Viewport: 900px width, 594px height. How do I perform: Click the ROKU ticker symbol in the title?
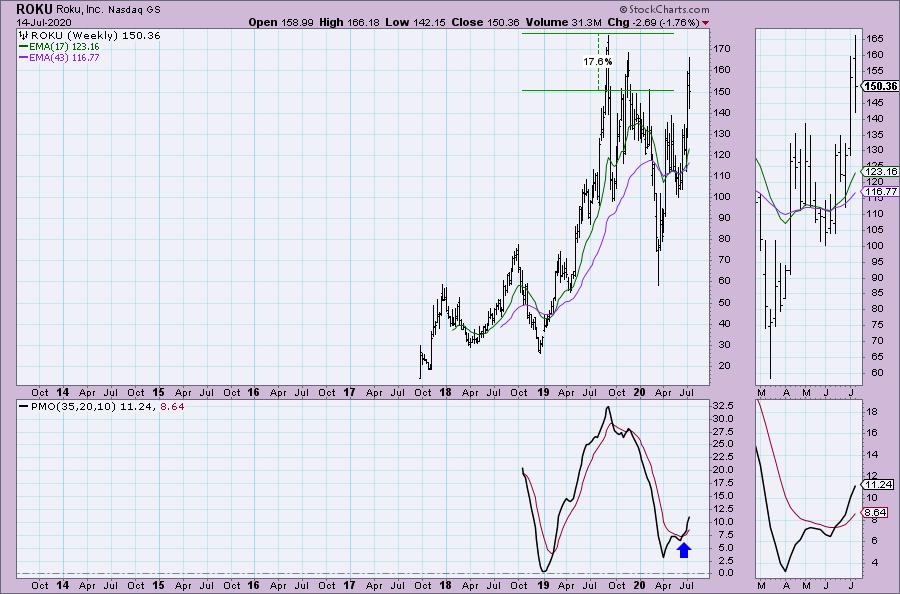[x=34, y=9]
